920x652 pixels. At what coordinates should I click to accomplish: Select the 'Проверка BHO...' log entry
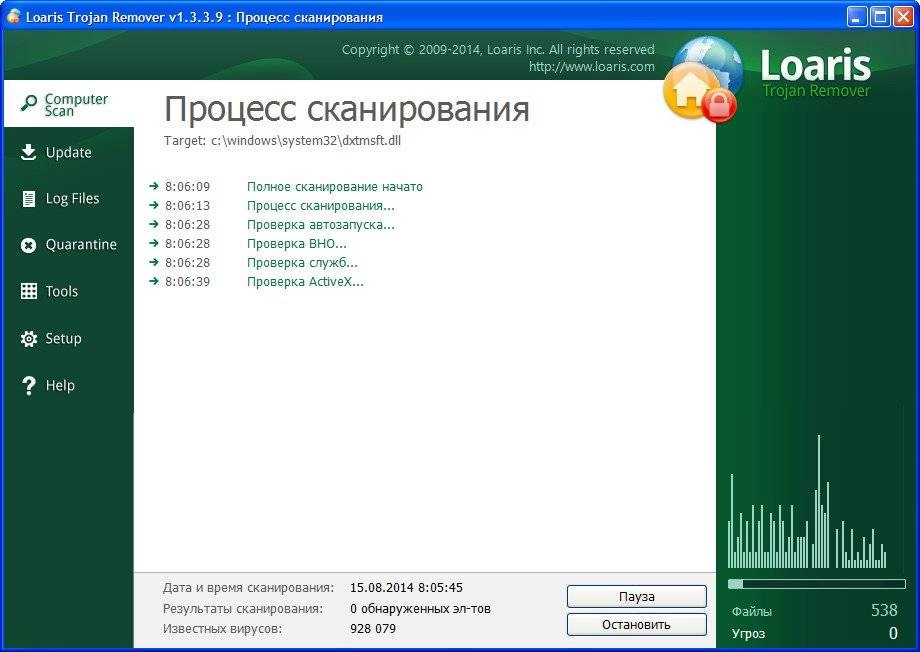(x=296, y=244)
